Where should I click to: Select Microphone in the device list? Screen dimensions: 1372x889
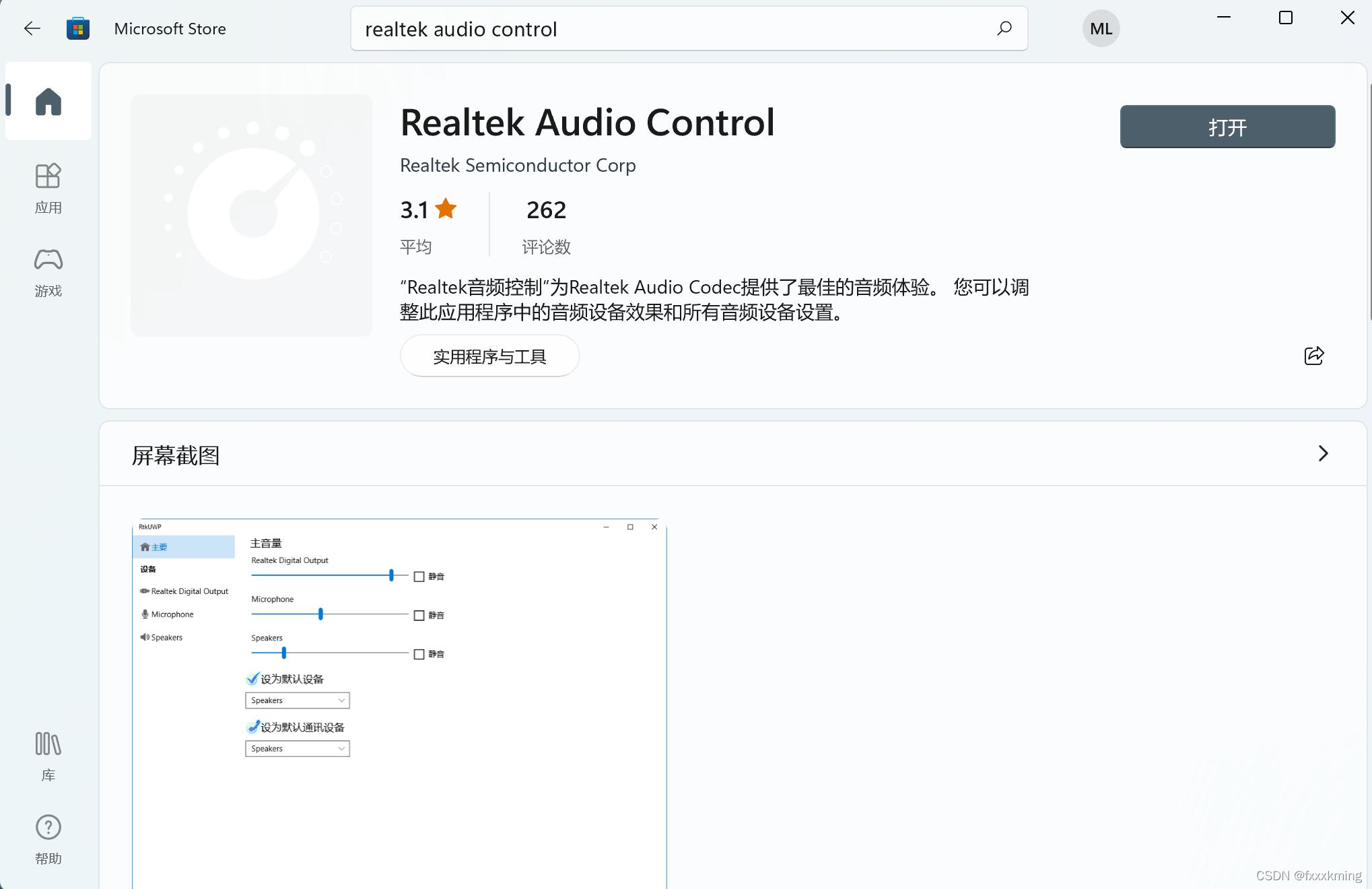tap(172, 614)
